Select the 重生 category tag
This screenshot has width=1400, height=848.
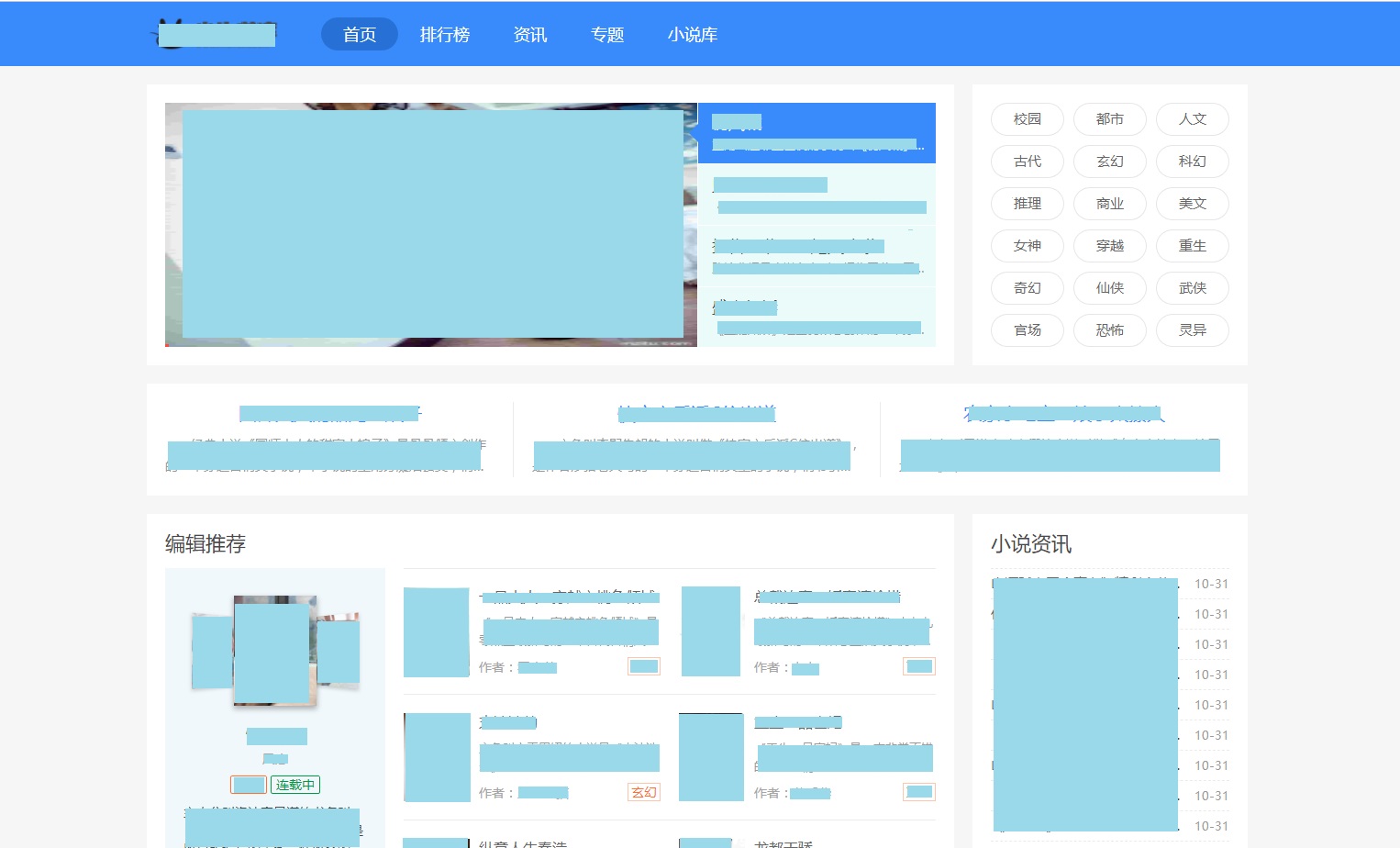(x=1192, y=246)
